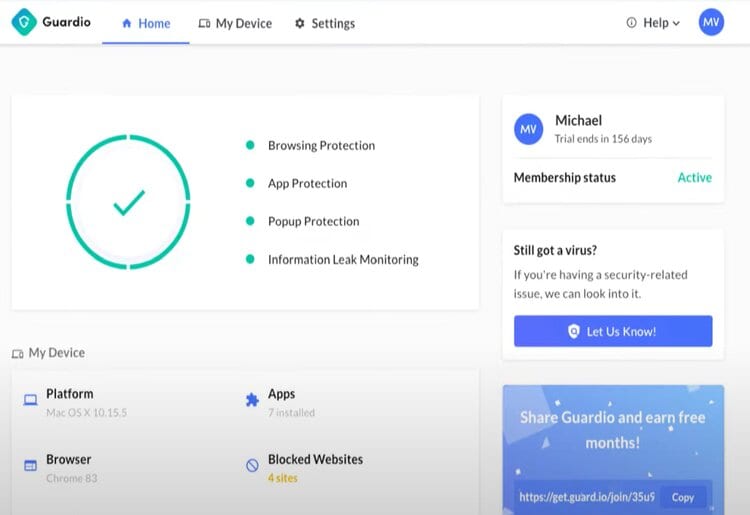The image size is (750, 515).
Task: Click the Active membership status
Action: point(695,178)
